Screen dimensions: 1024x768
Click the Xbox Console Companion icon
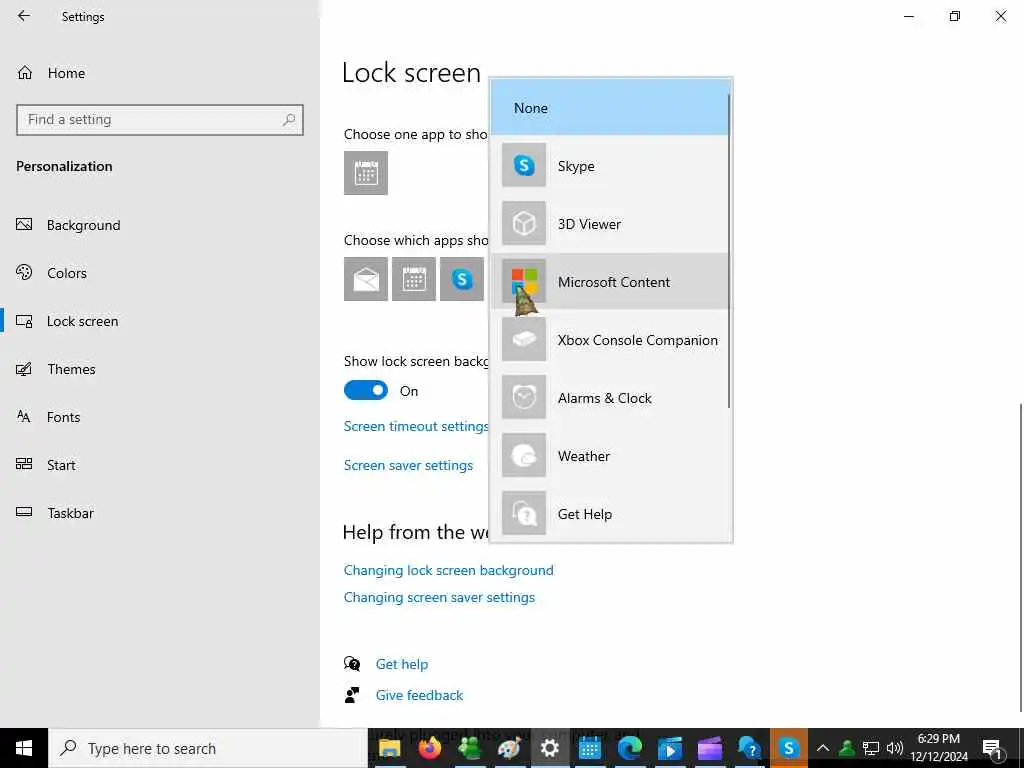(x=524, y=340)
